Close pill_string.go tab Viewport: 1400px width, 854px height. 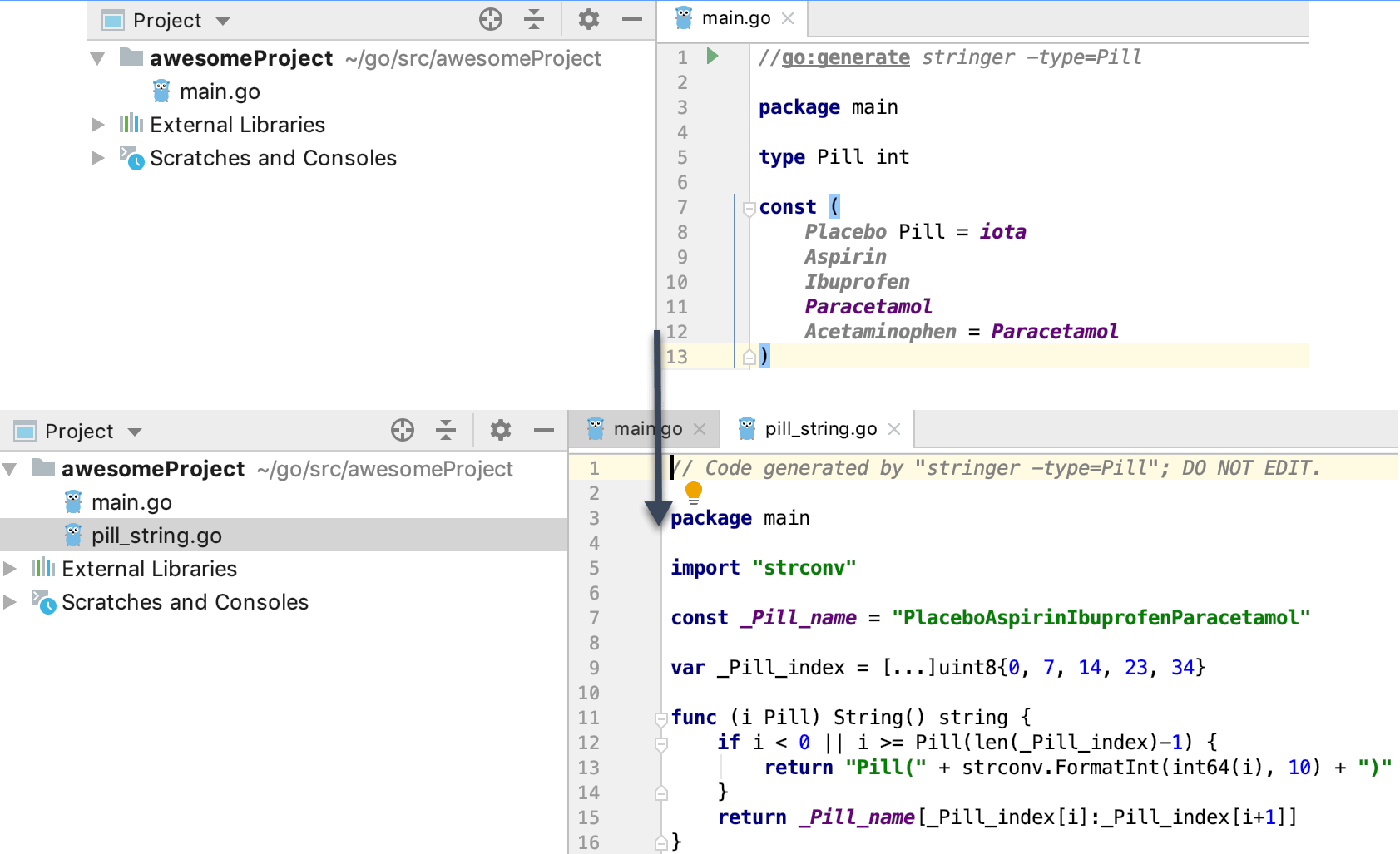click(894, 429)
